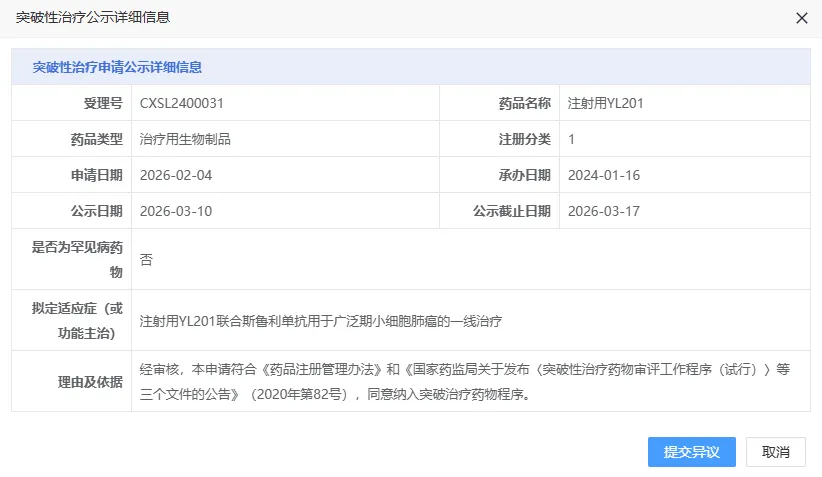Click the handling date 2024-01-16
This screenshot has width=822, height=477.
click(x=603, y=175)
